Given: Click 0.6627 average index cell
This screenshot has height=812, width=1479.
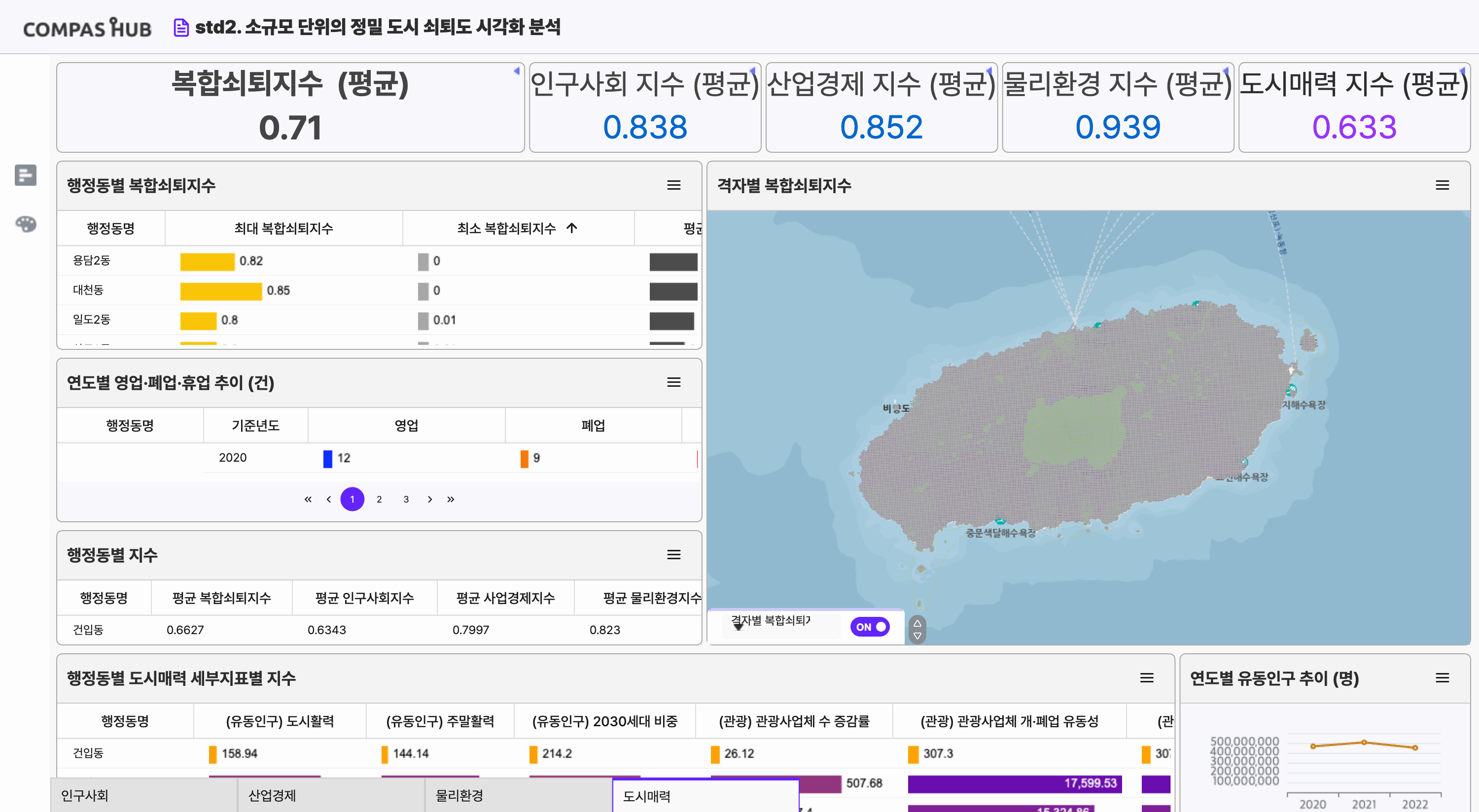Looking at the screenshot, I should (185, 630).
